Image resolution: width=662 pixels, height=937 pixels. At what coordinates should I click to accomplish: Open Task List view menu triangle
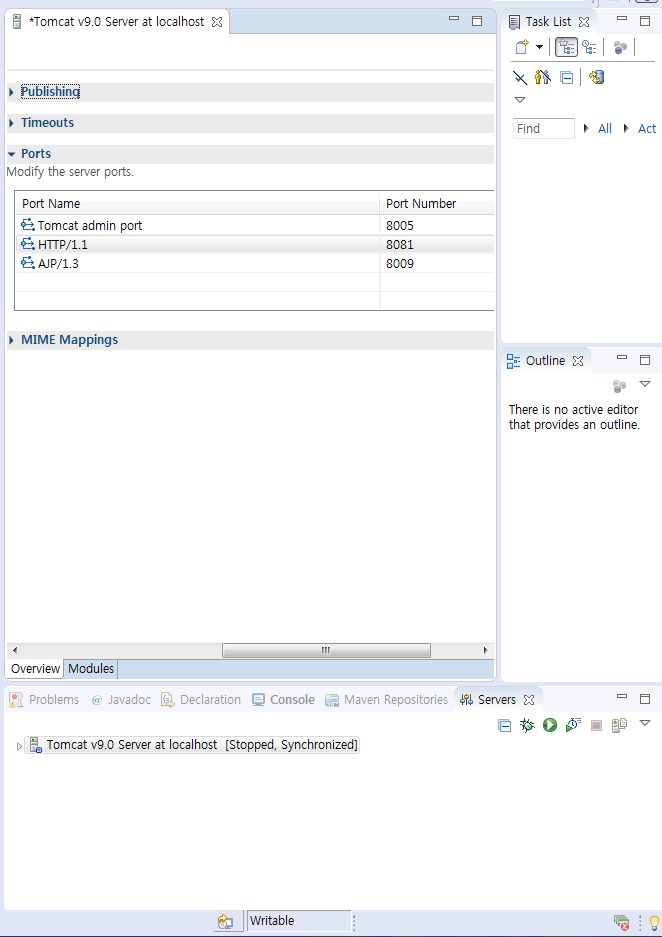[x=520, y=100]
